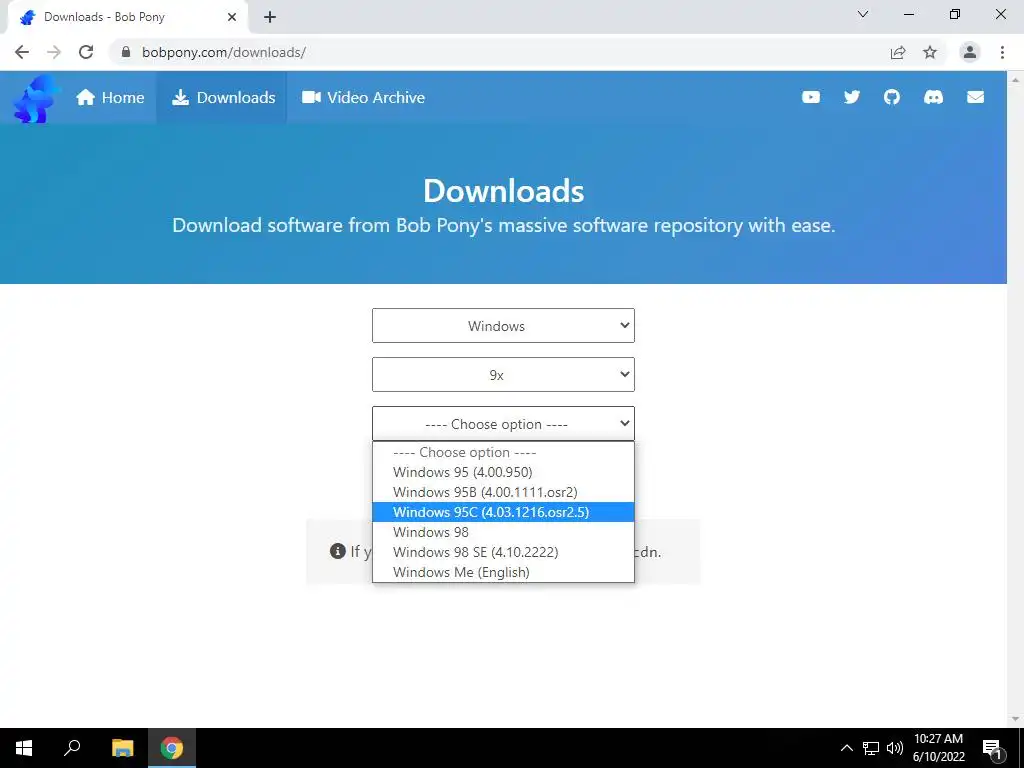Select the '---- Choose option ----' list entry

coord(503,452)
